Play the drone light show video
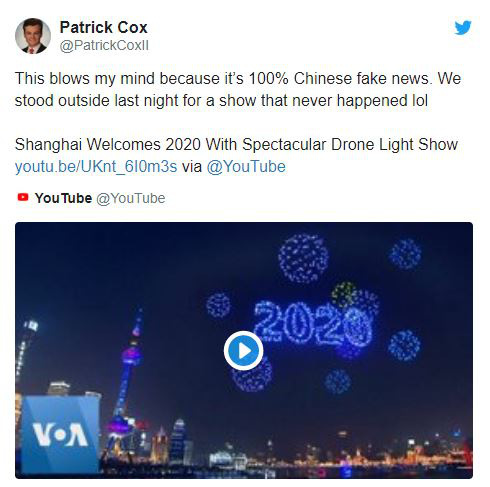Viewport: 490px width, 487px height. pos(243,350)
